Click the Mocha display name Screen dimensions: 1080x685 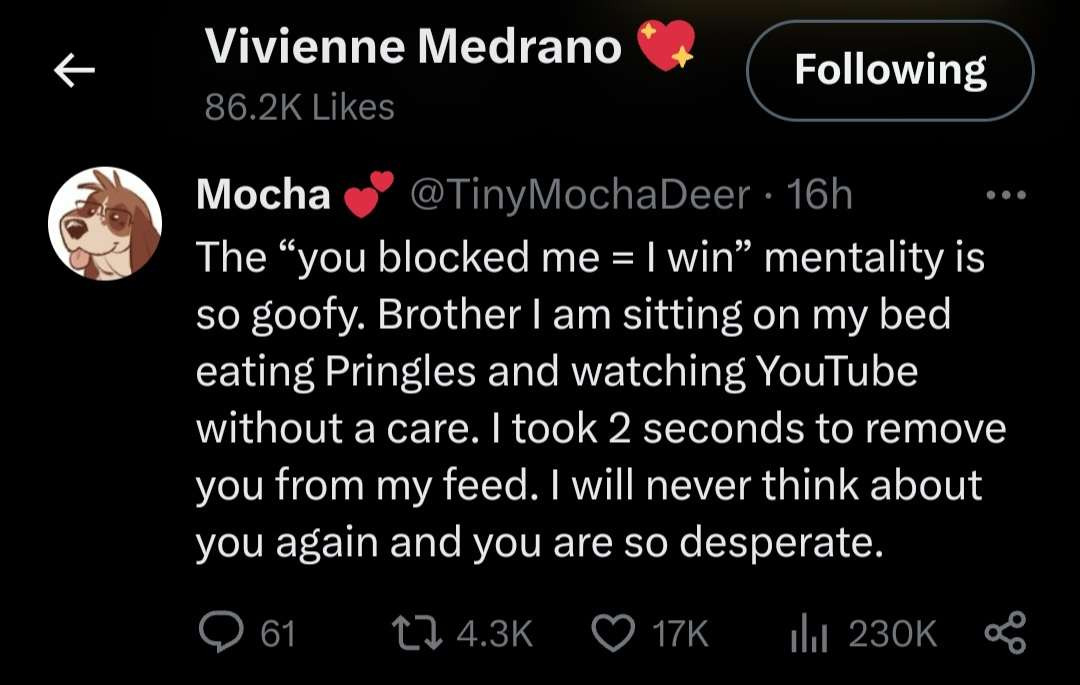[x=264, y=196]
